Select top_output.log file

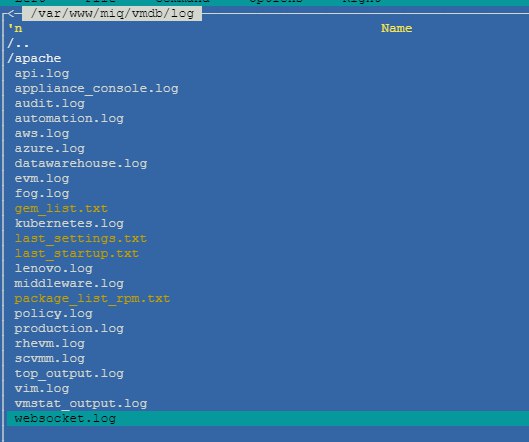tap(69, 374)
